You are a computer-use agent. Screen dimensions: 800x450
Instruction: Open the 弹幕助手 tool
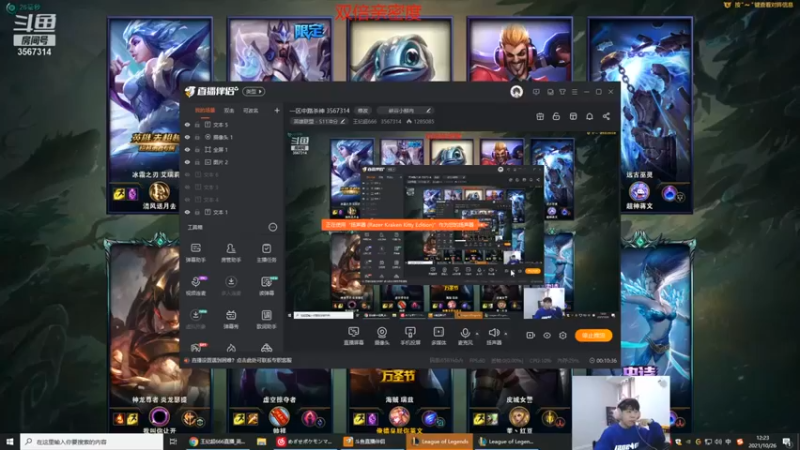tap(195, 253)
